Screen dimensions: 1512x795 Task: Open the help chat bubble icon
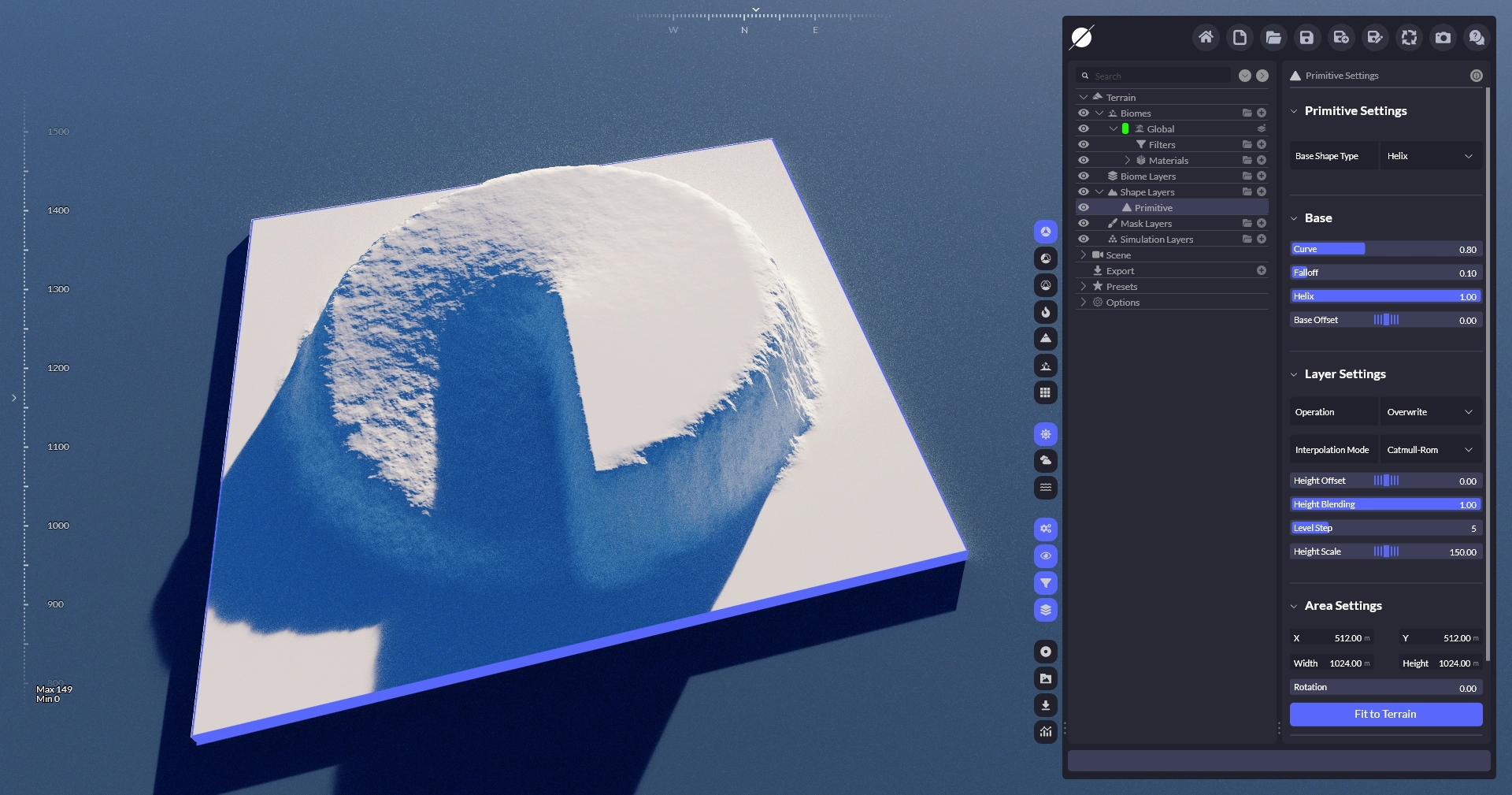point(1477,37)
